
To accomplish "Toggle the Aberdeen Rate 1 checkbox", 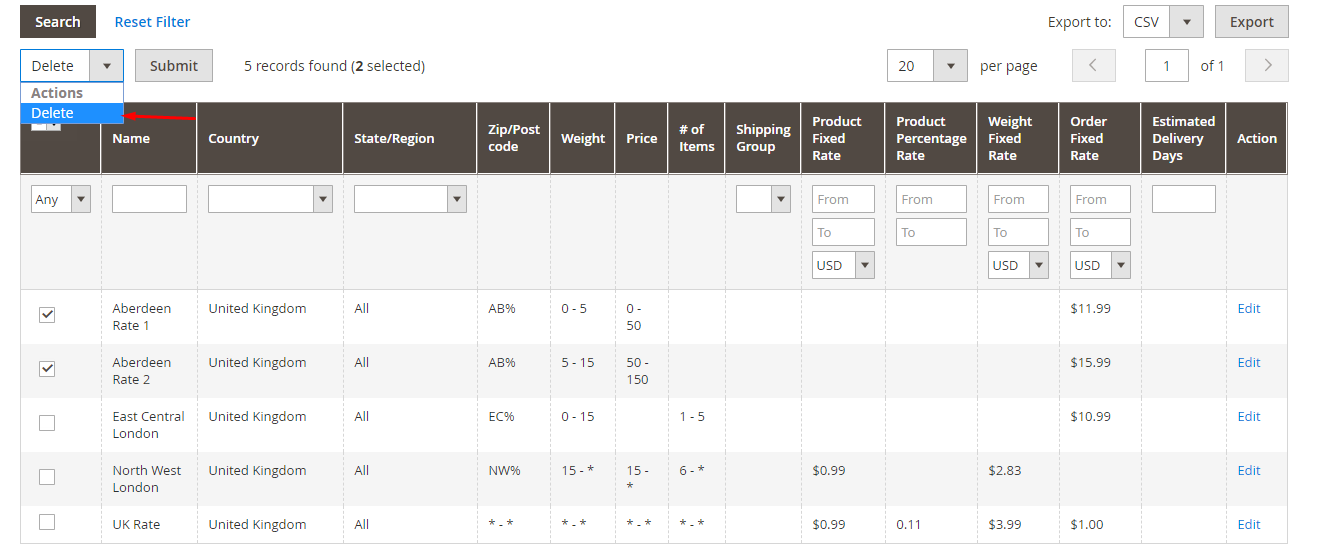I will [x=47, y=315].
